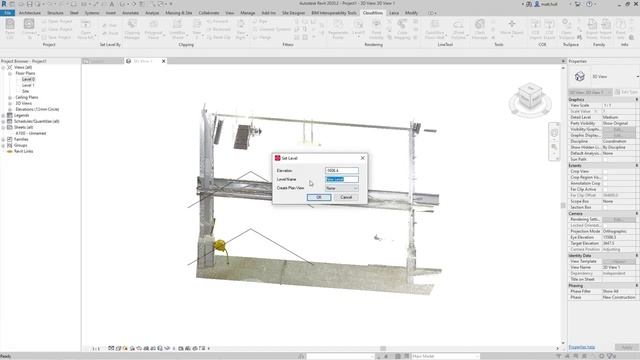Open the Properties help link
640x360 pixels.
coord(582,347)
